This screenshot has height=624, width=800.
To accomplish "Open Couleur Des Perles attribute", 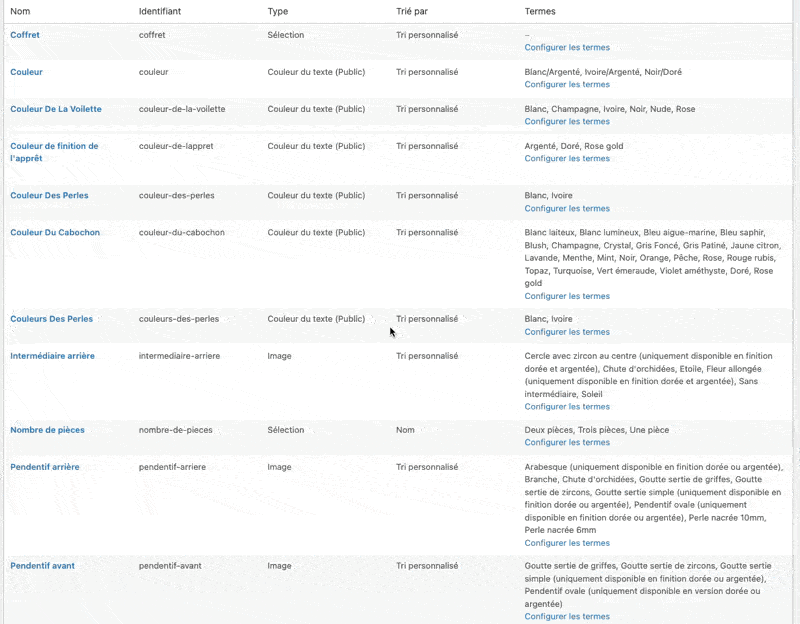I will tap(49, 195).
